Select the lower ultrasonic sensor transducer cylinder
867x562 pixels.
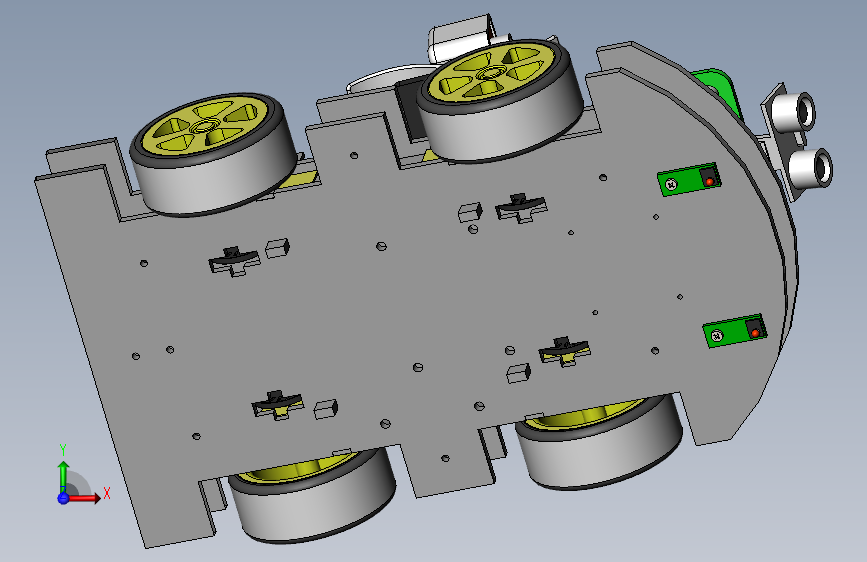tap(811, 167)
